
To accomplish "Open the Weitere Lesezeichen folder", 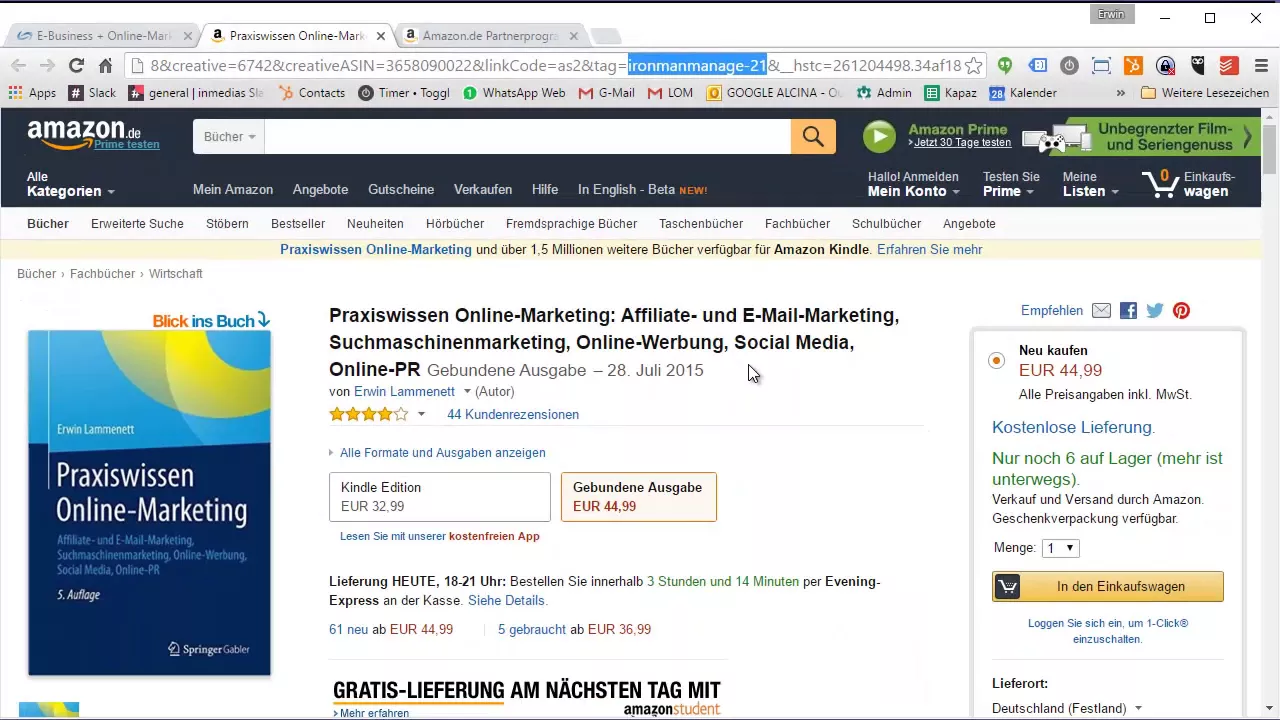I will pyautogui.click(x=1205, y=93).
